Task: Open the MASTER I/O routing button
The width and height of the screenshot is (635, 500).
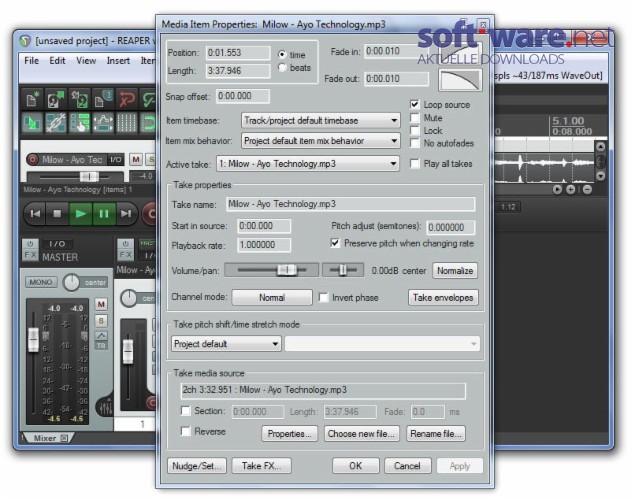Action: [x=57, y=244]
